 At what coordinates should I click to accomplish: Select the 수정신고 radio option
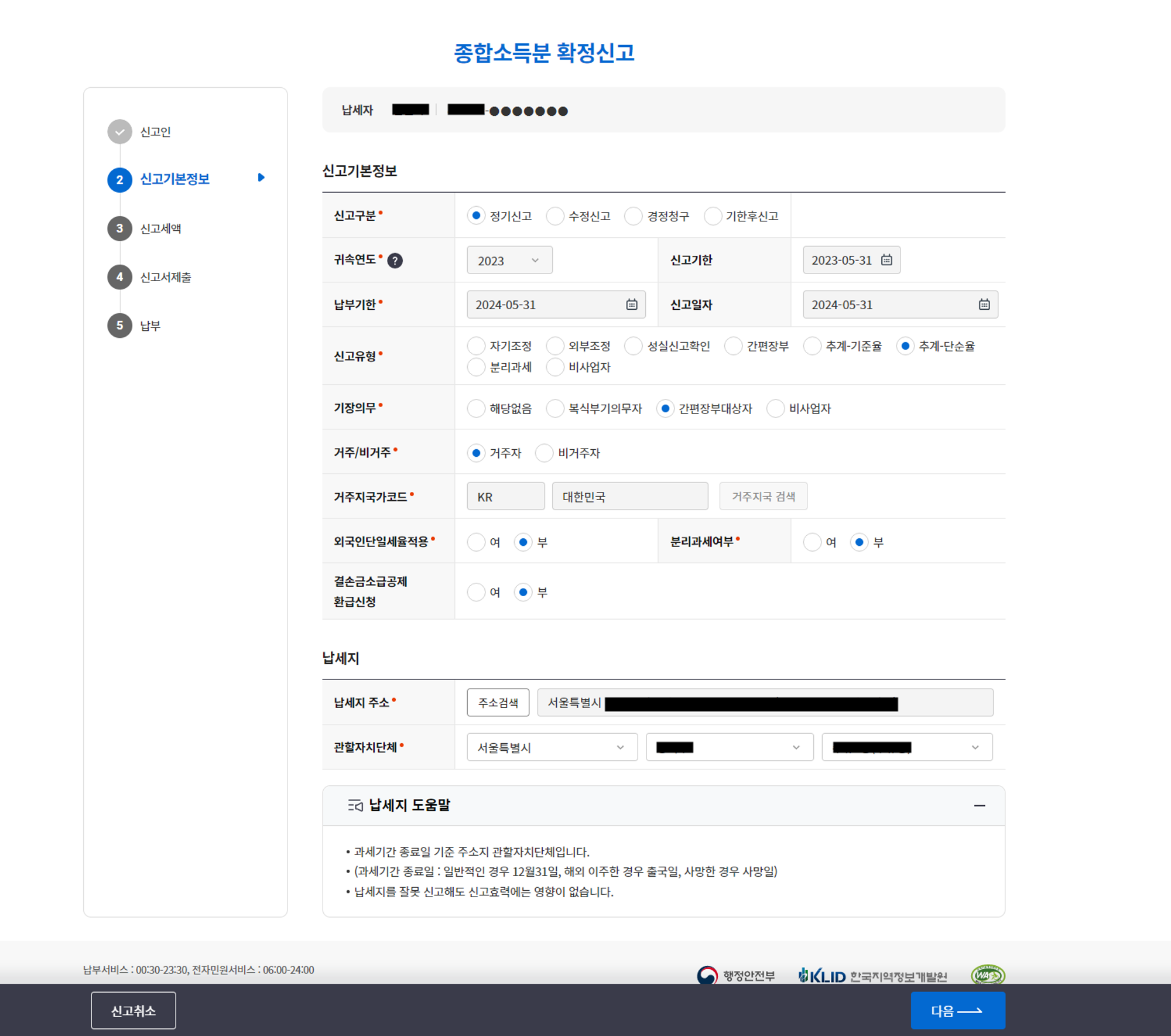(x=555, y=216)
